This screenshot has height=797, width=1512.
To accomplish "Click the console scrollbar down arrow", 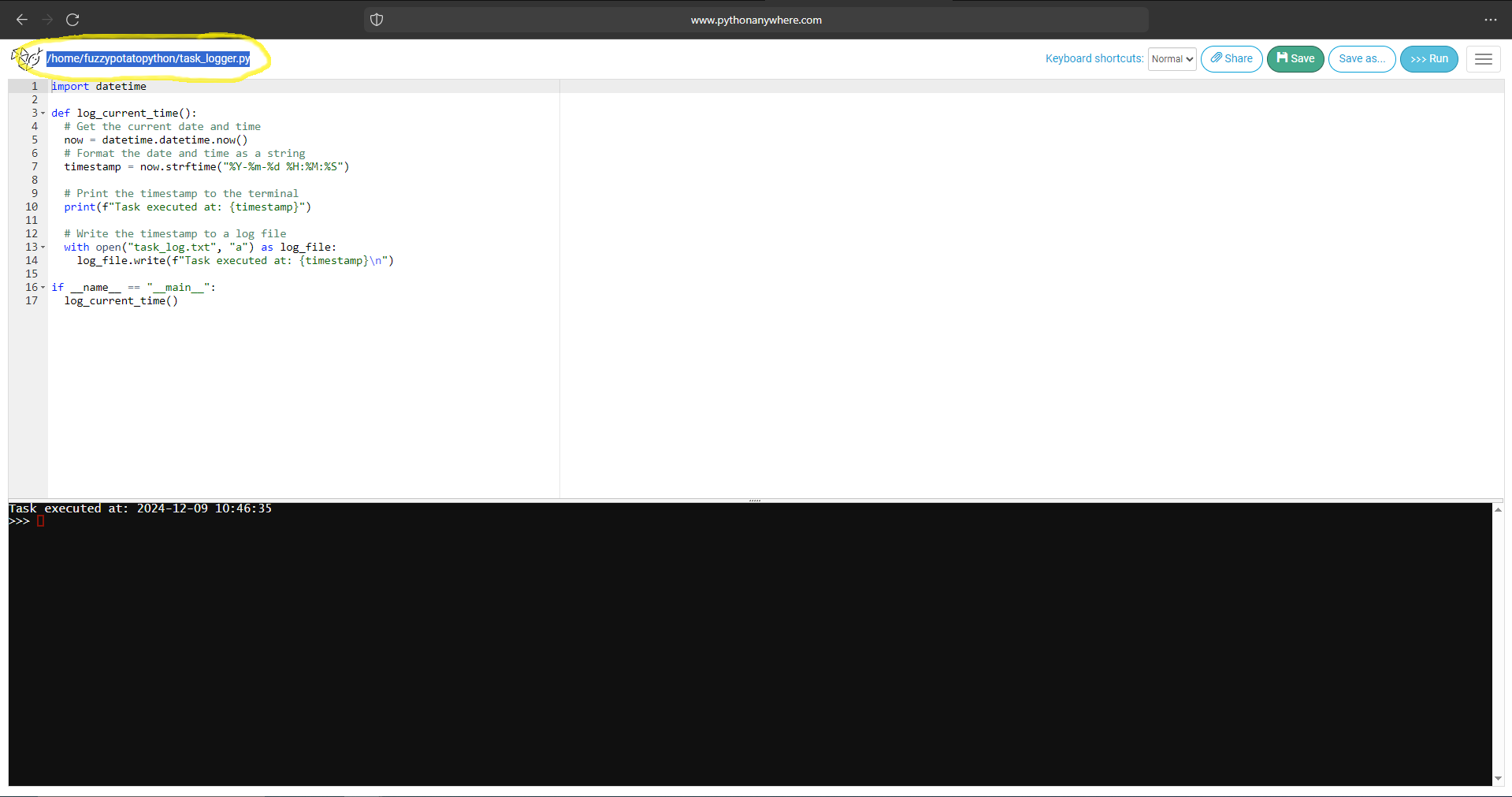I will click(x=1498, y=777).
